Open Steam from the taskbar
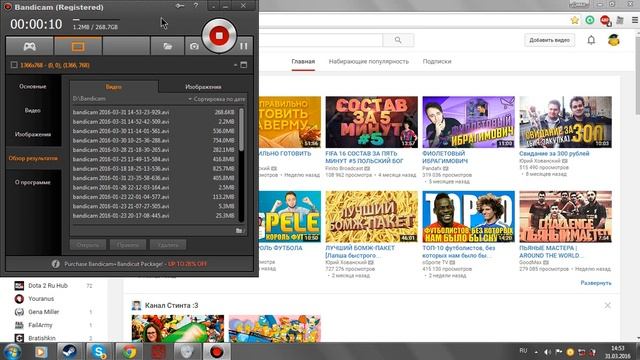This screenshot has height=360, width=640. coord(69,351)
